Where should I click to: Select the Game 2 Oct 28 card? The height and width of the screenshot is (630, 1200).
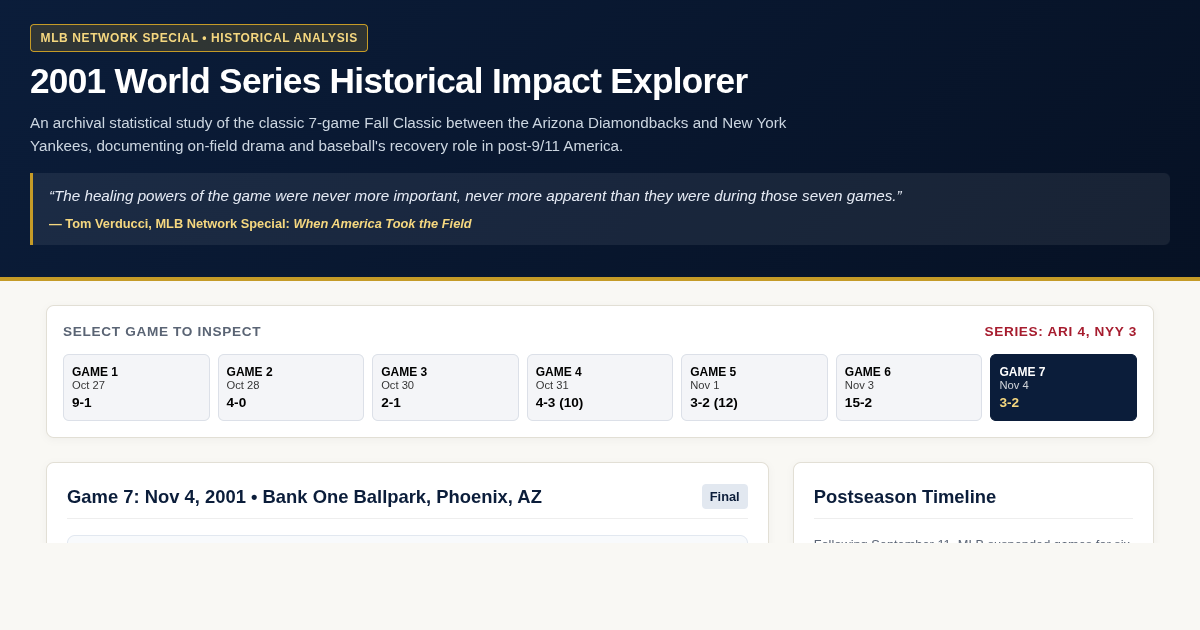[291, 387]
